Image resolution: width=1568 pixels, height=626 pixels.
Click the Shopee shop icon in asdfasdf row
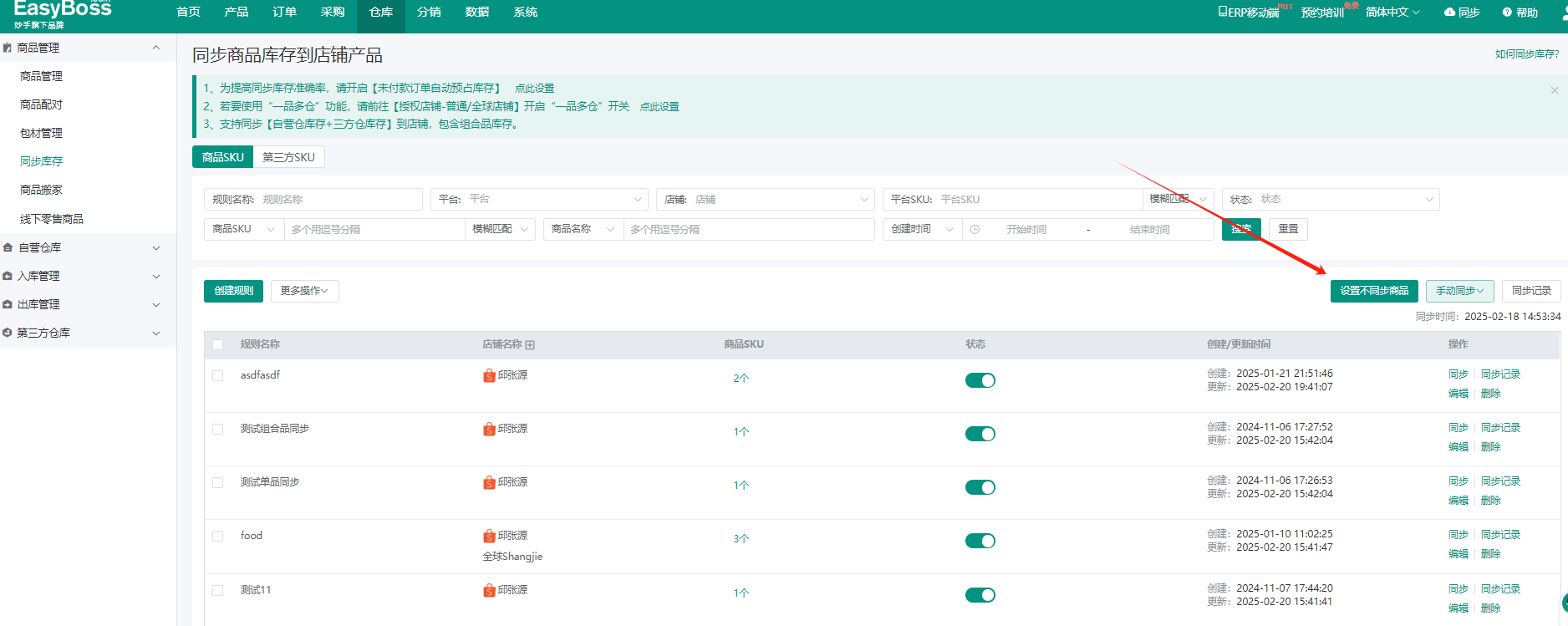(489, 375)
